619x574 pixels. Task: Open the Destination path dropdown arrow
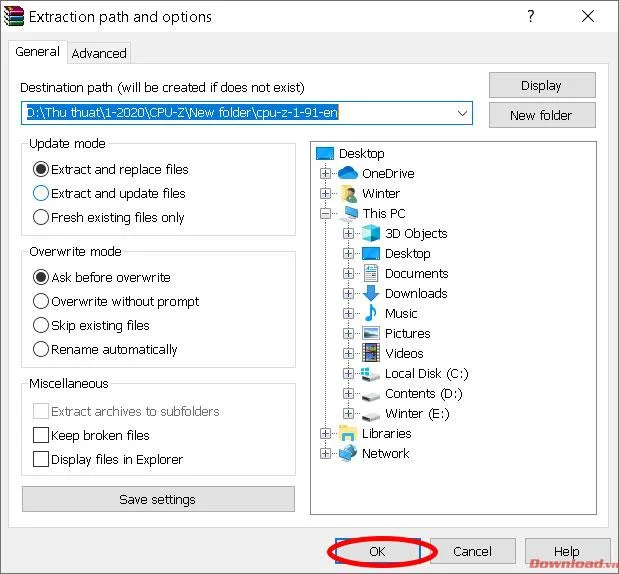pyautogui.click(x=462, y=113)
